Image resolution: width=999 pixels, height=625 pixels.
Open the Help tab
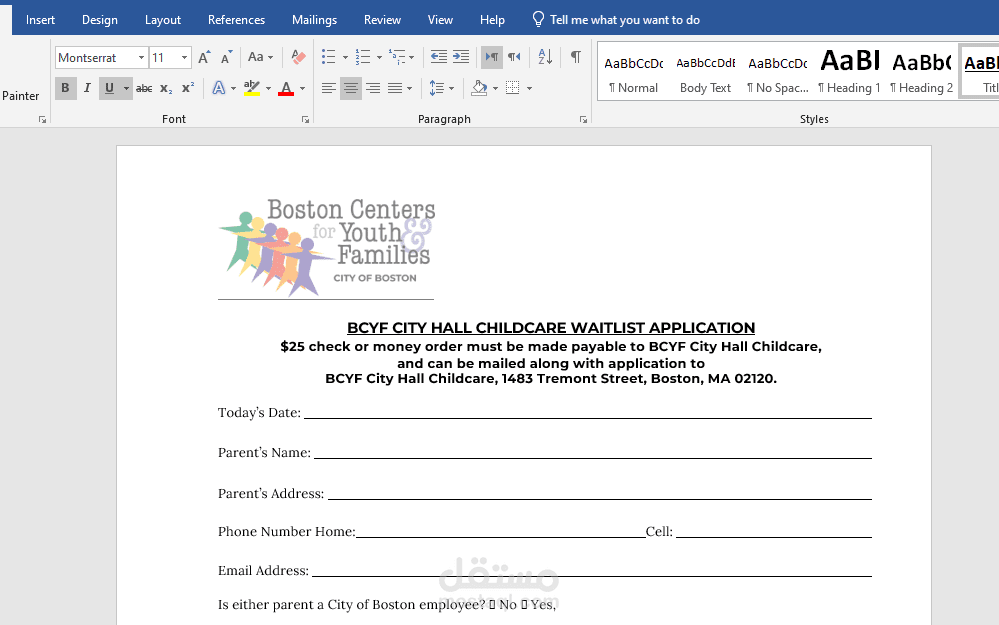point(492,20)
